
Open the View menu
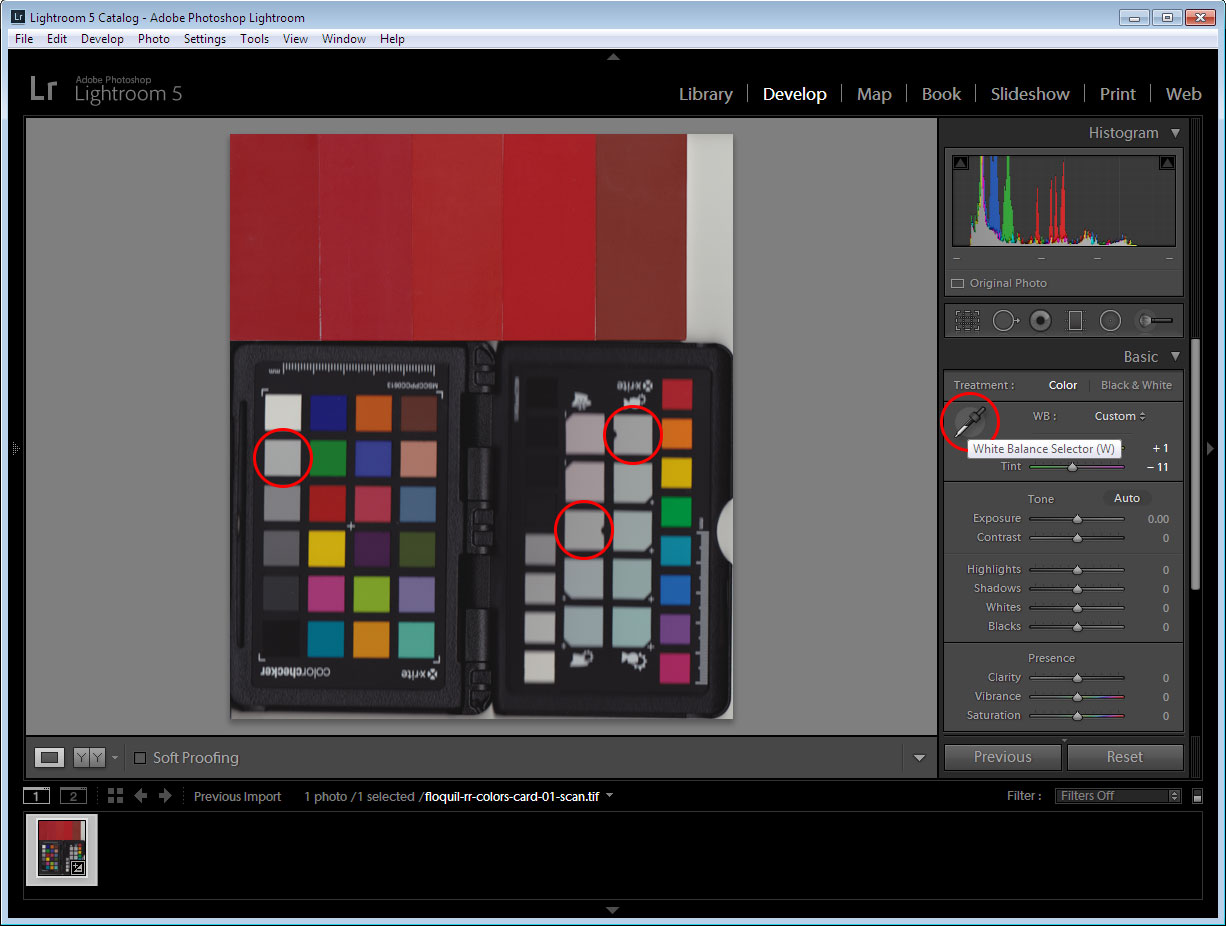[295, 39]
